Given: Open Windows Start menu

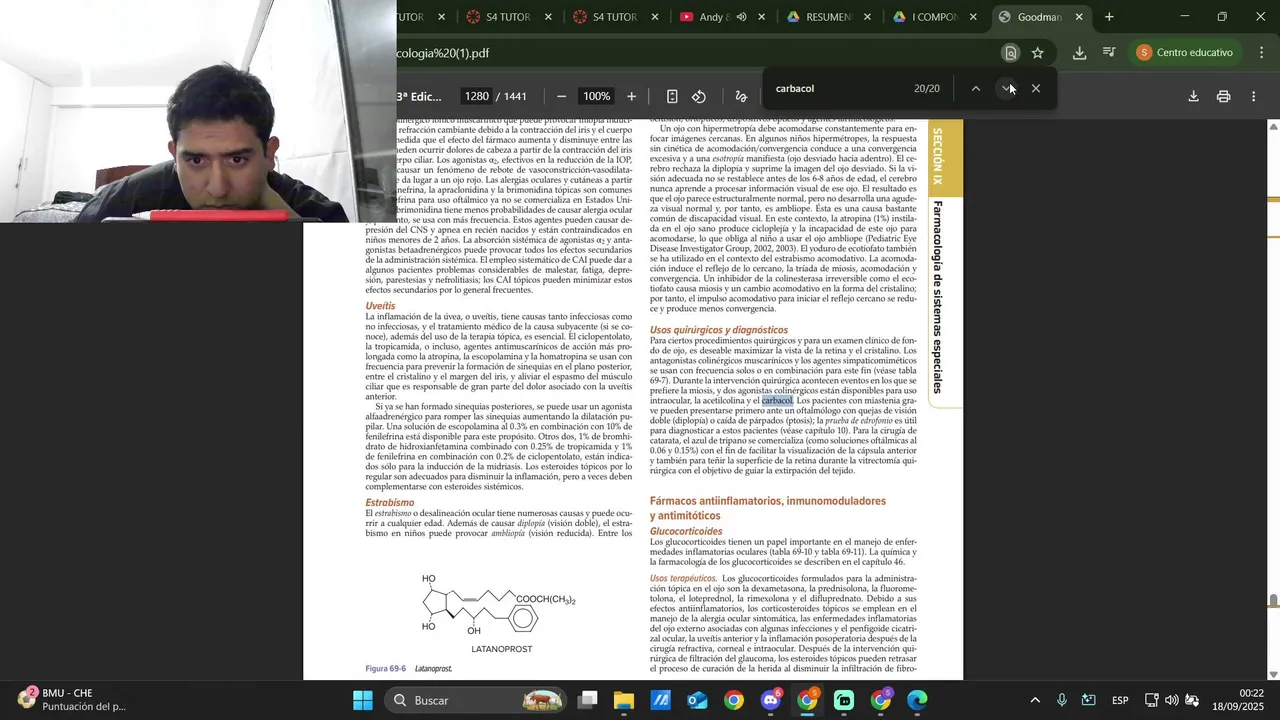Looking at the screenshot, I should 363,700.
